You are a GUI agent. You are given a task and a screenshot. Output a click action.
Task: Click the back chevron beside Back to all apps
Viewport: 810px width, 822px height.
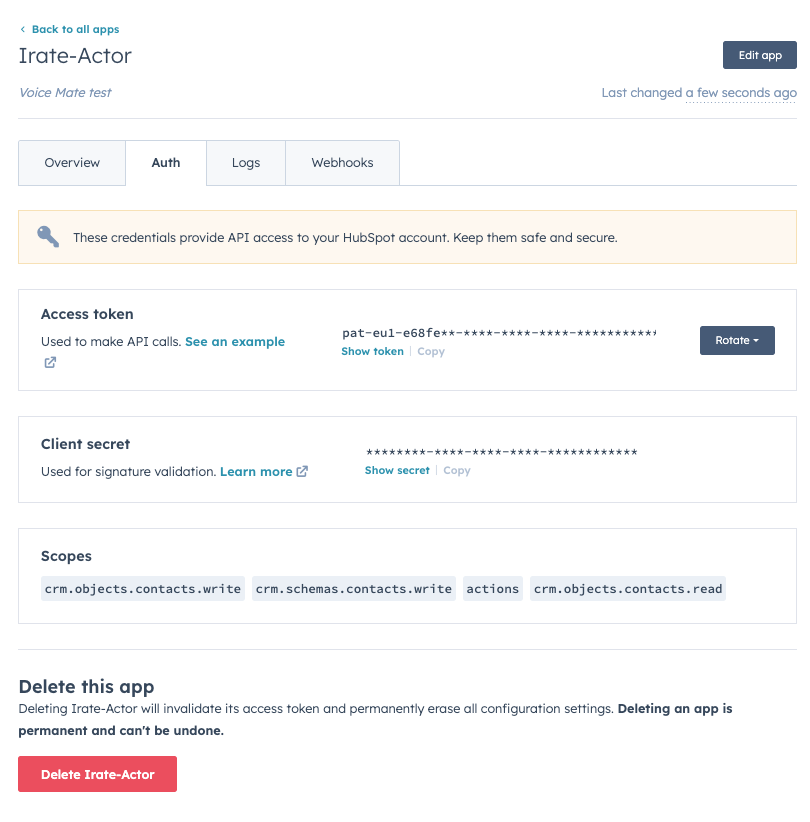click(x=23, y=30)
